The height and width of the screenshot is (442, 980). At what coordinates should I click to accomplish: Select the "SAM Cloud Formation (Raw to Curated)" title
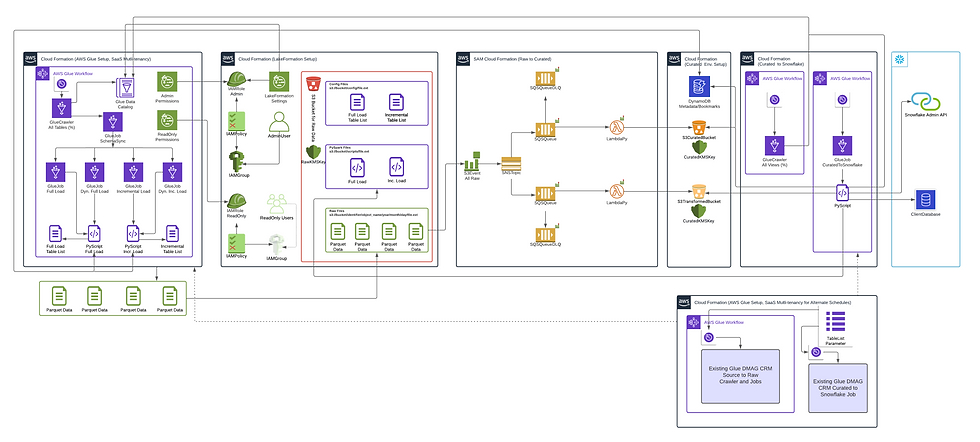click(x=513, y=58)
